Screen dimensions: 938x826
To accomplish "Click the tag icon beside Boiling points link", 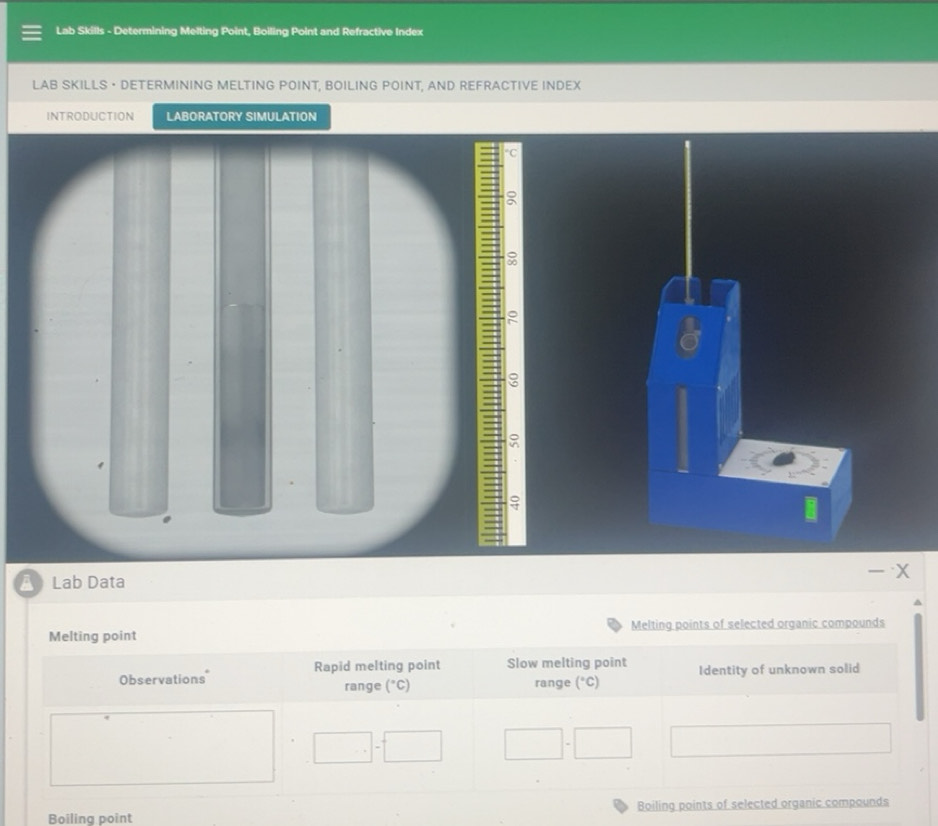I will coord(621,806).
